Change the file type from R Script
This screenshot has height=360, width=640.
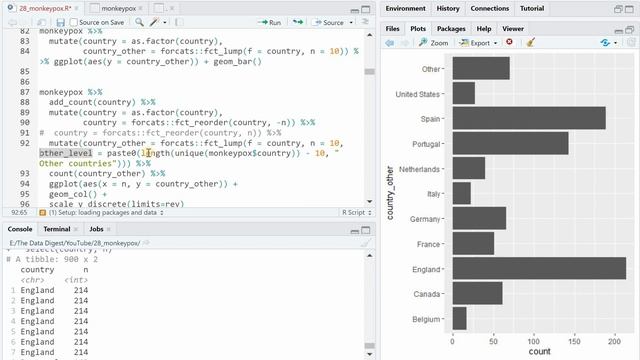(357, 213)
